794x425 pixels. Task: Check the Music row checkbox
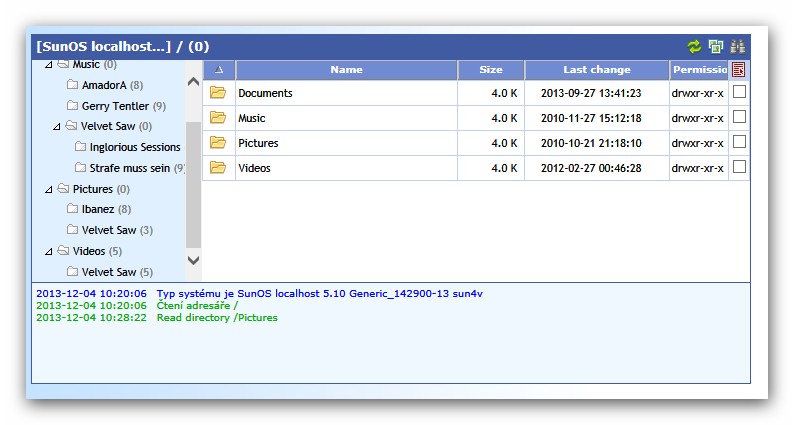point(739,117)
